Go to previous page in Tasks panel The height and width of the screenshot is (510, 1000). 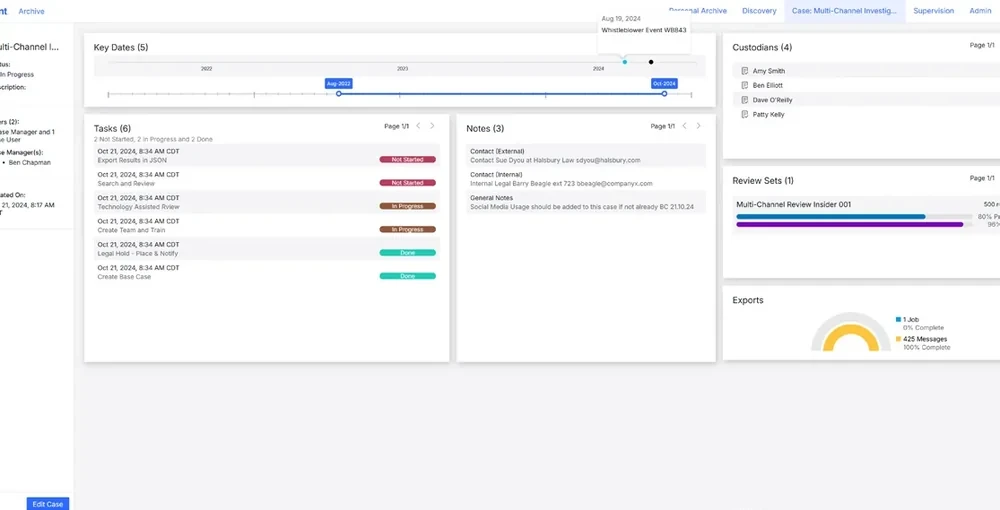click(x=418, y=126)
